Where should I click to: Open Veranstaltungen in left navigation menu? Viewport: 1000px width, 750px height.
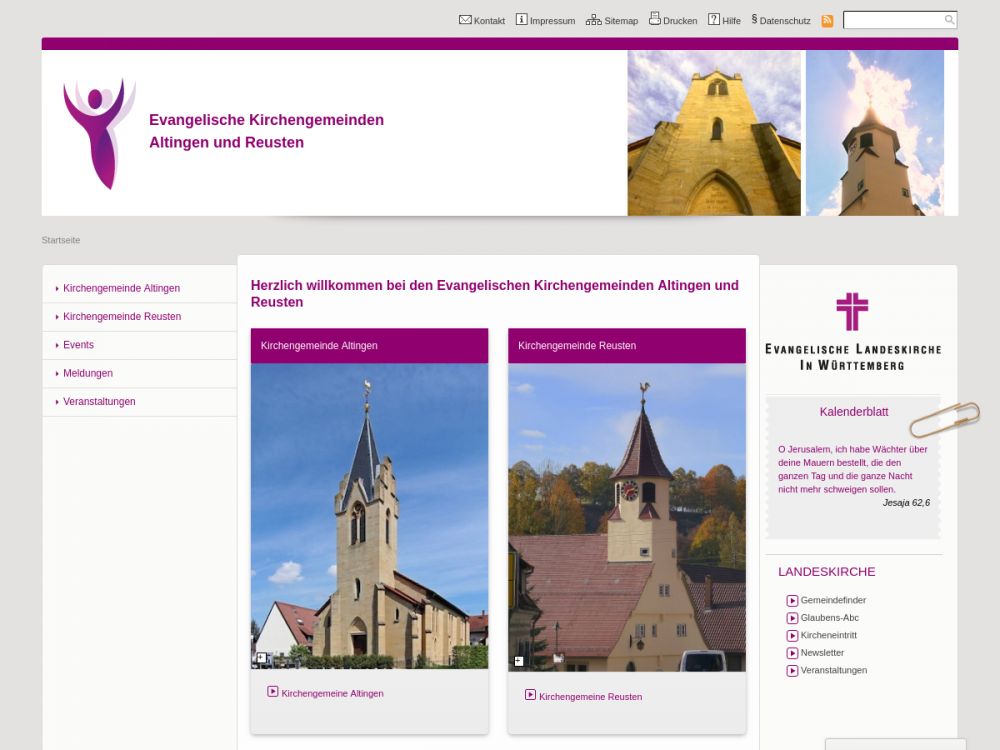pyautogui.click(x=99, y=402)
